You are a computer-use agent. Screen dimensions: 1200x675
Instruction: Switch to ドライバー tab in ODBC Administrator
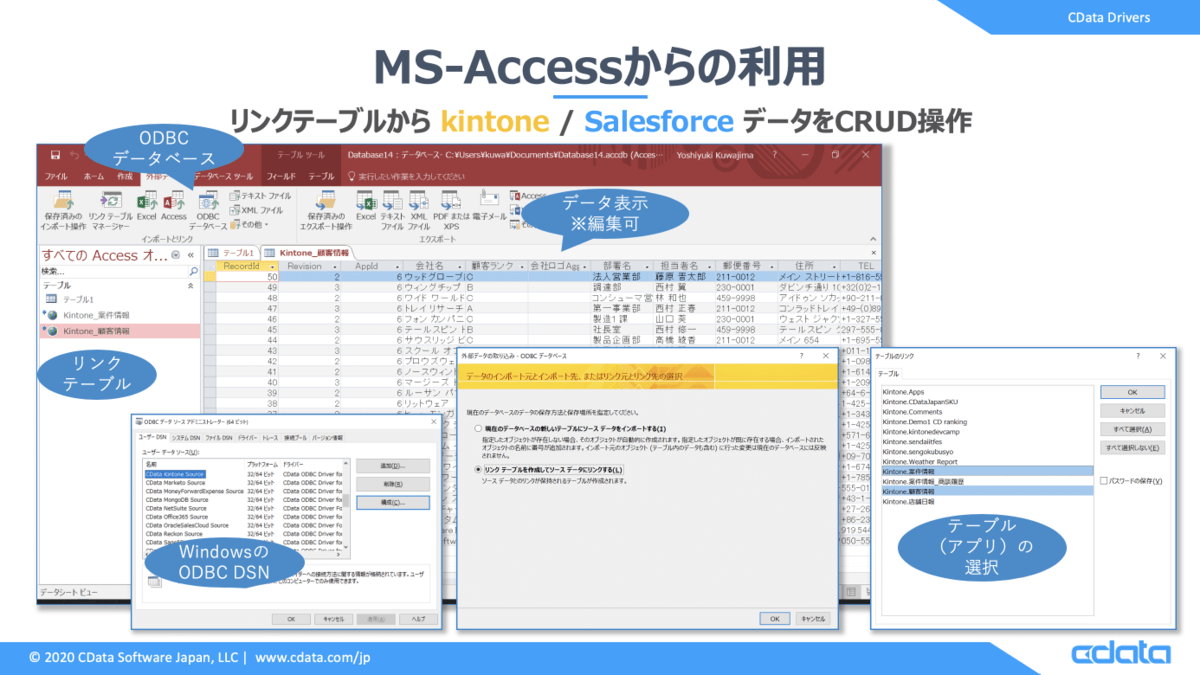click(x=246, y=438)
